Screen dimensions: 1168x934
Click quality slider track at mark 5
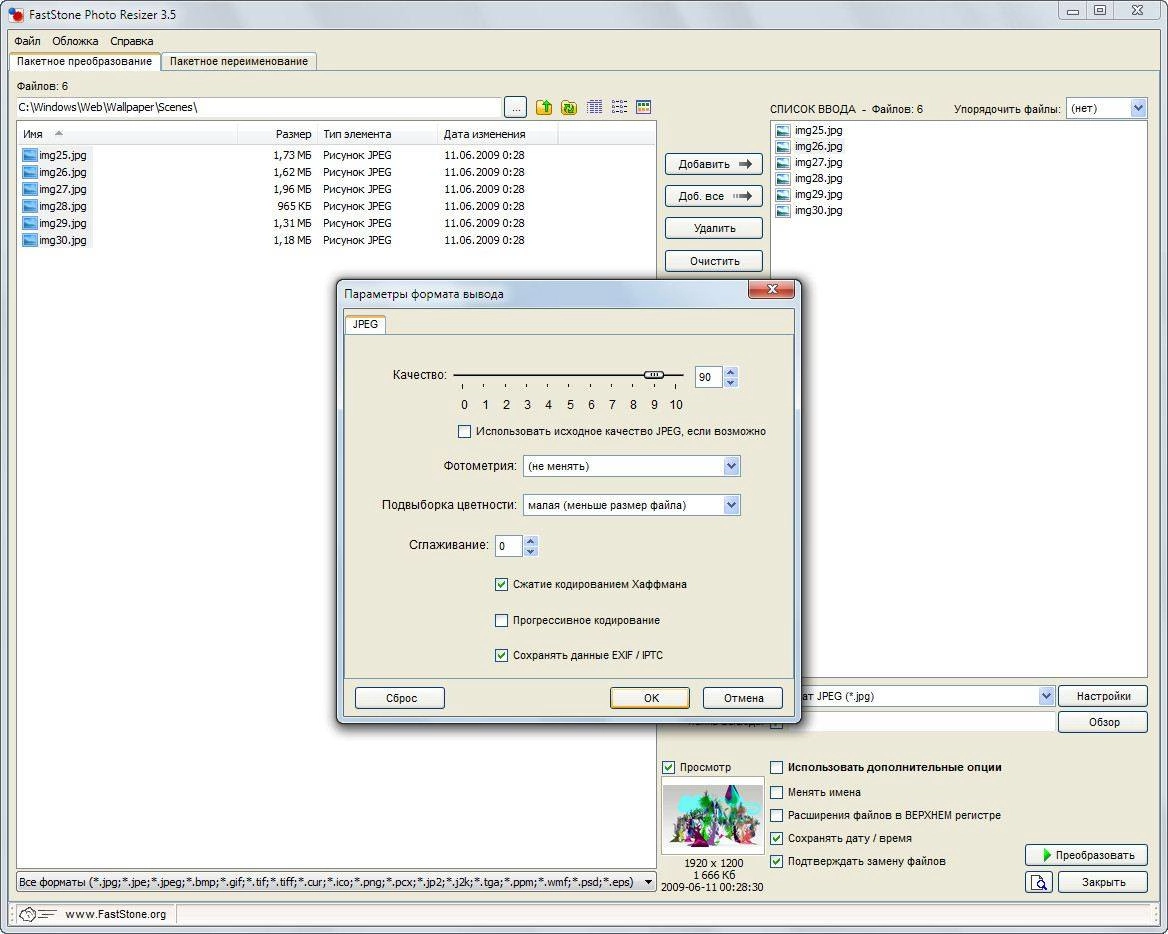pos(570,375)
